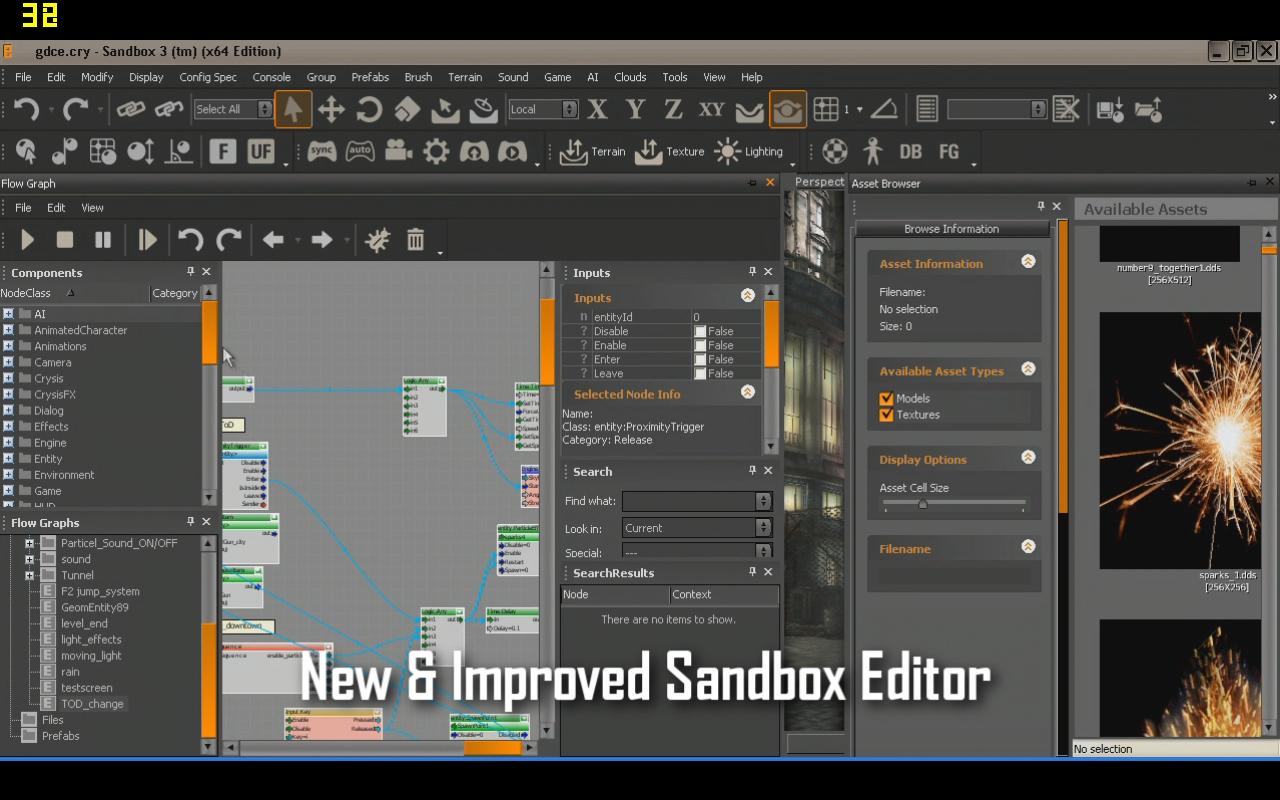1280x800 pixels.
Task: Activate the Rotate tool
Action: pos(369,109)
